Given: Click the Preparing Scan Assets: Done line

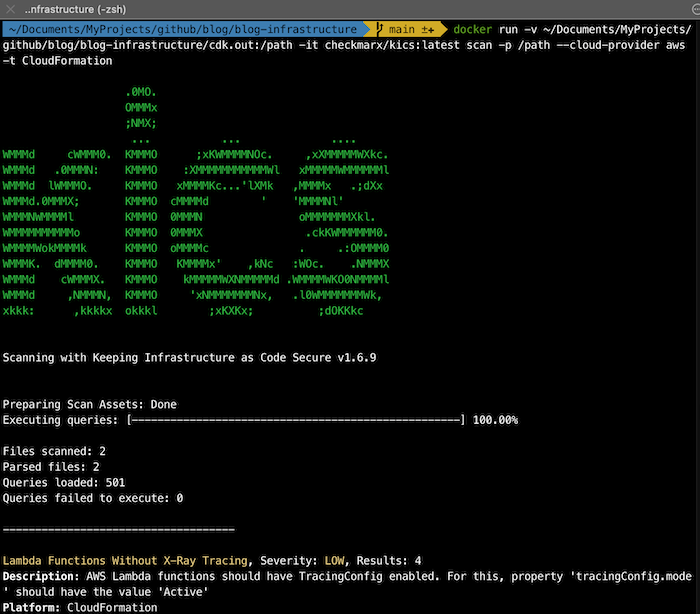Looking at the screenshot, I should (x=90, y=405).
